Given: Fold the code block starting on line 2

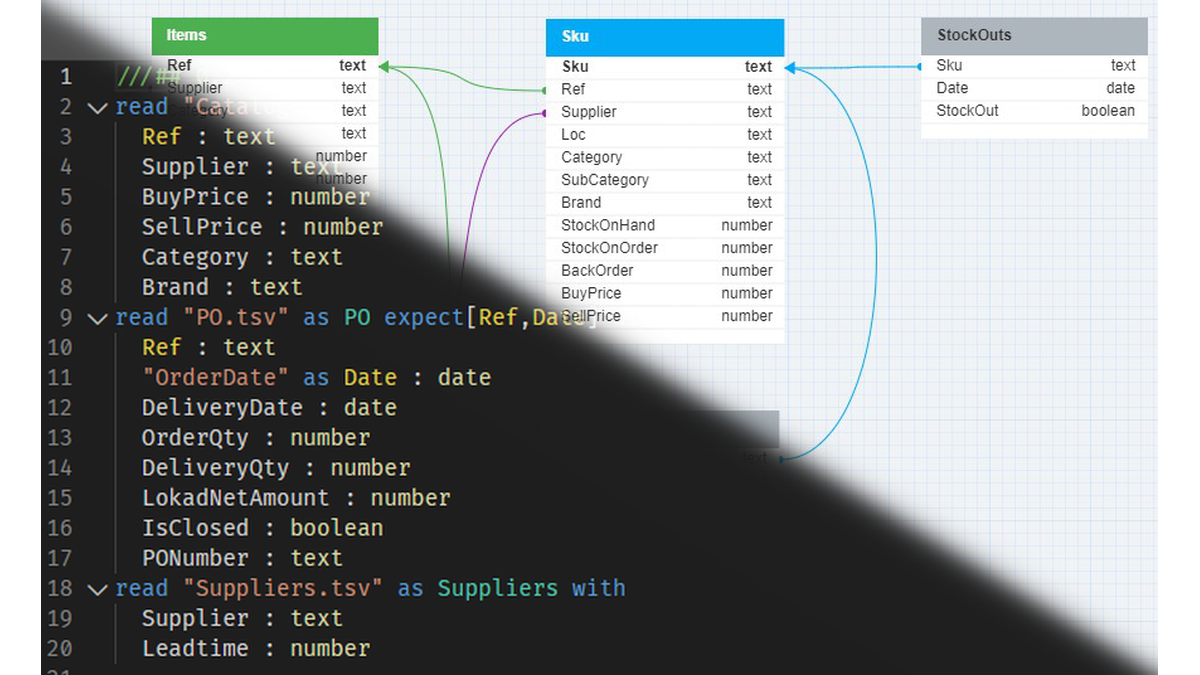Looking at the screenshot, I should pyautogui.click(x=97, y=107).
